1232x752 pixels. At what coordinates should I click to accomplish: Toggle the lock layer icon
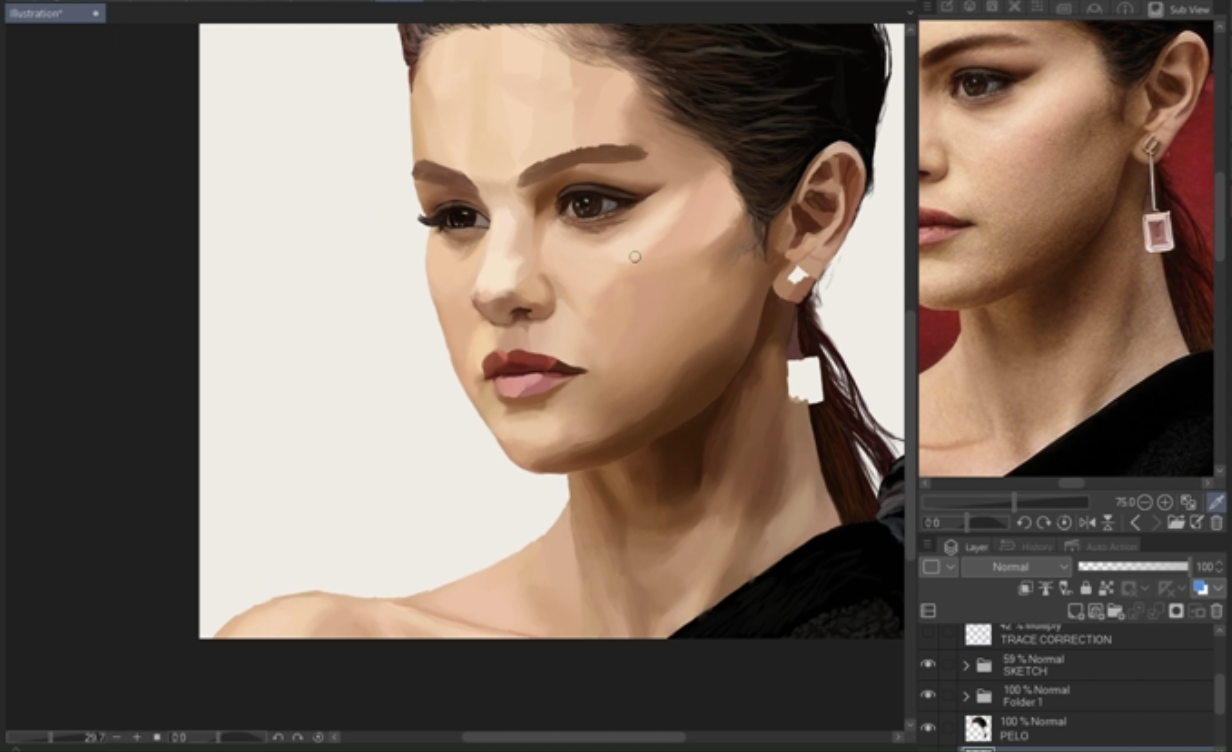click(x=1086, y=588)
